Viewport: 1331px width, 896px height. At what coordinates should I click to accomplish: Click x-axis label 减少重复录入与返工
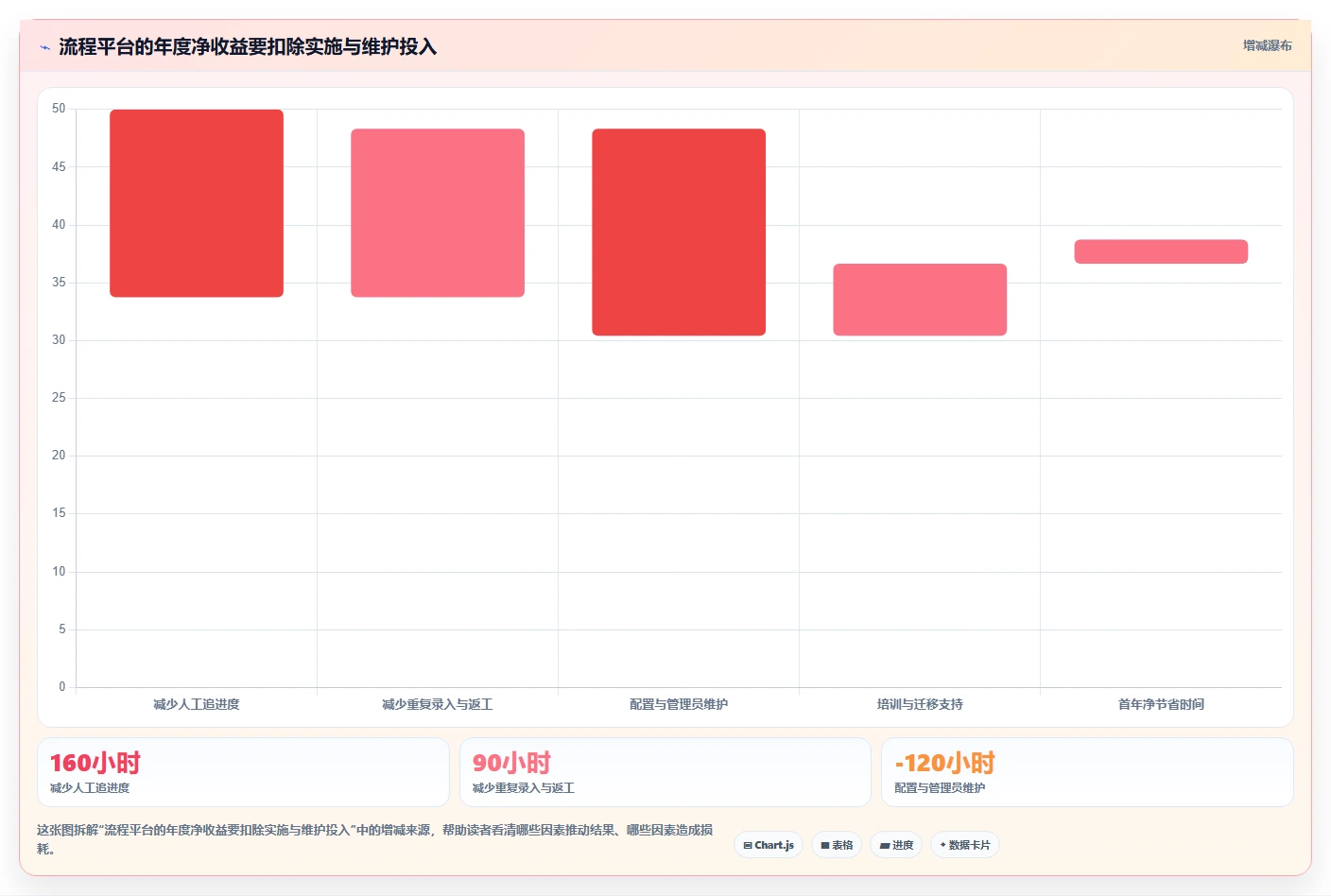(x=438, y=704)
